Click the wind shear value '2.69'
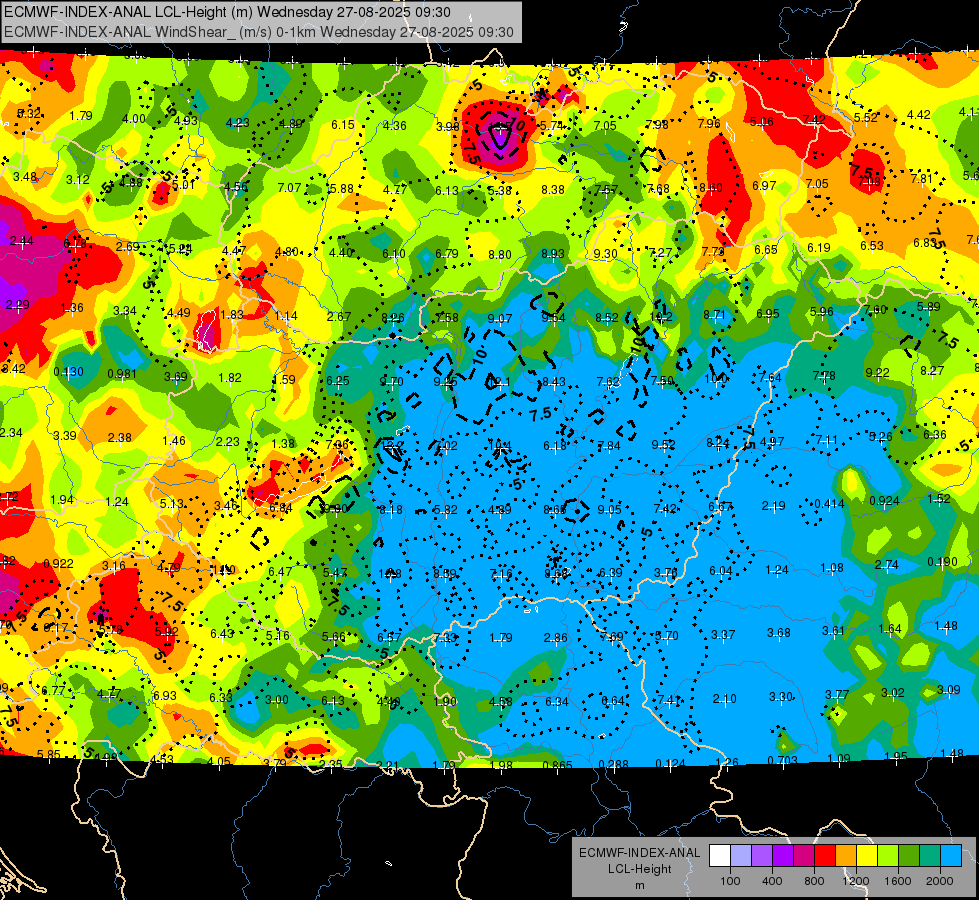Viewport: 979px width, 900px height. pos(127,247)
